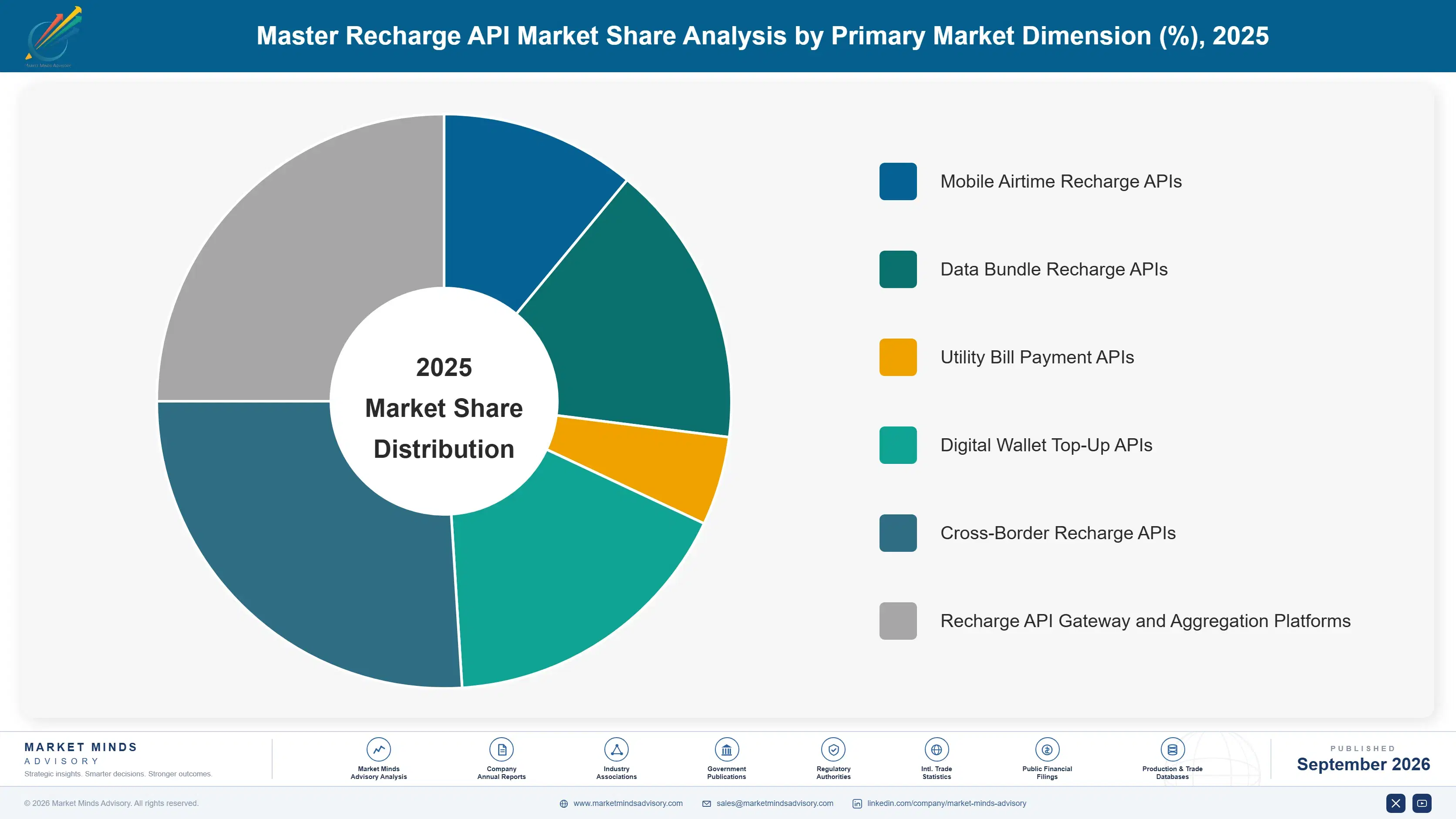Click the Industry Associations icon

coord(616,749)
